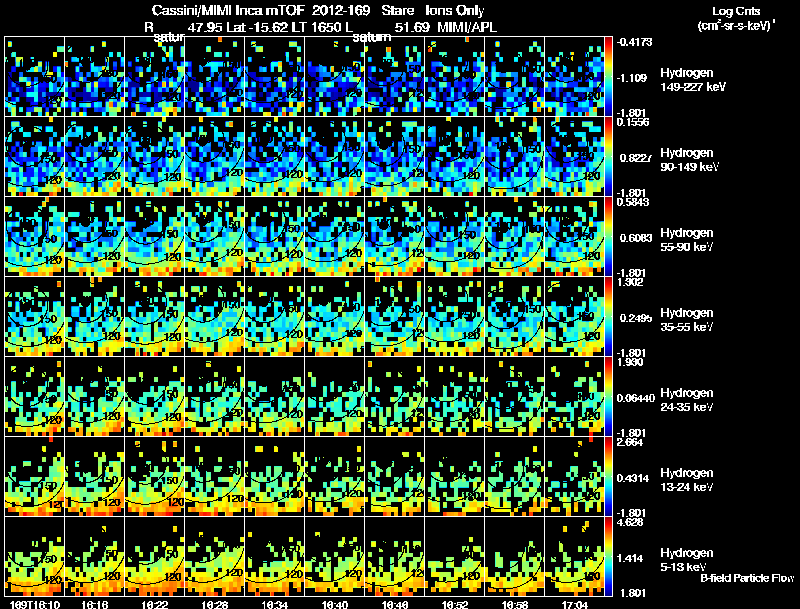Click the 'Log Cnts' colorbar heading

click(x=736, y=11)
